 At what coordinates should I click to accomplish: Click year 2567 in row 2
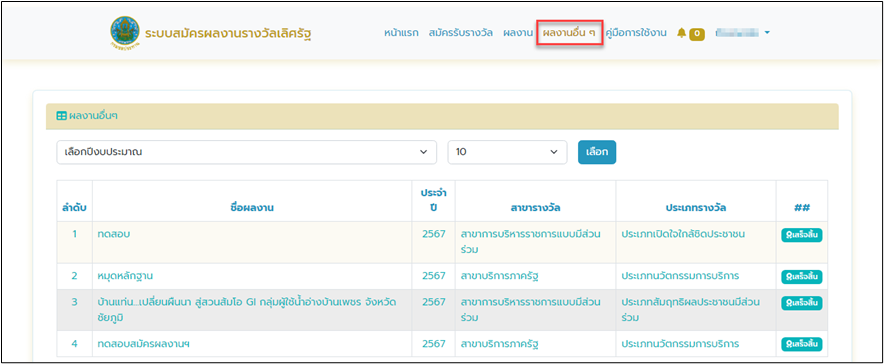coord(434,276)
